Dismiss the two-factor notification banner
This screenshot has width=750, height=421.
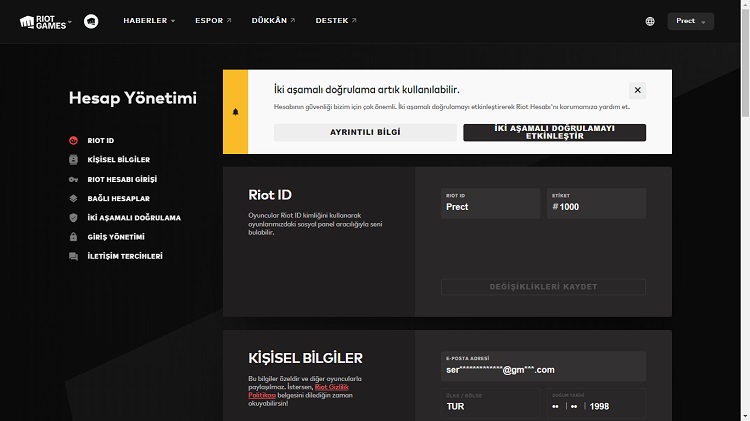click(x=637, y=90)
